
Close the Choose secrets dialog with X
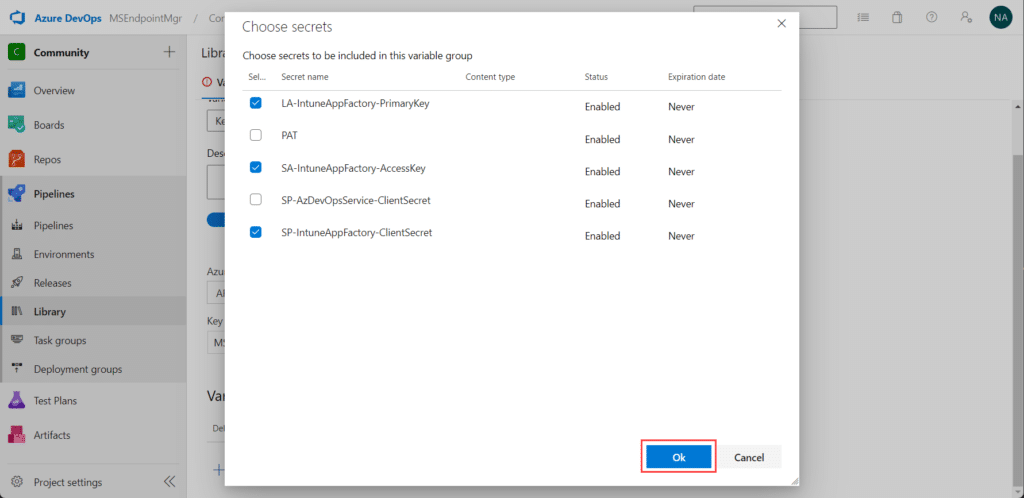[781, 23]
